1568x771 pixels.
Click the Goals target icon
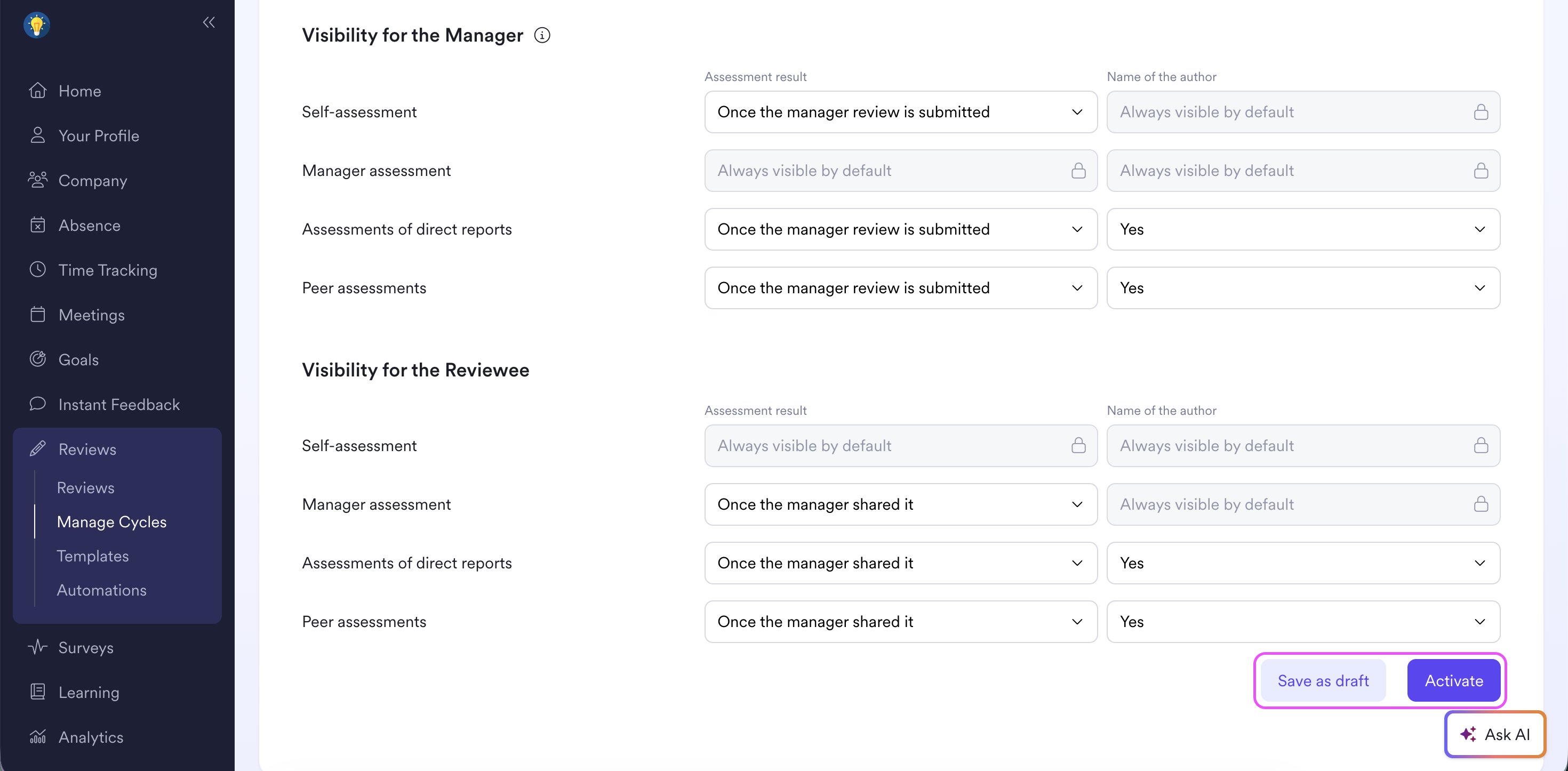[x=38, y=359]
